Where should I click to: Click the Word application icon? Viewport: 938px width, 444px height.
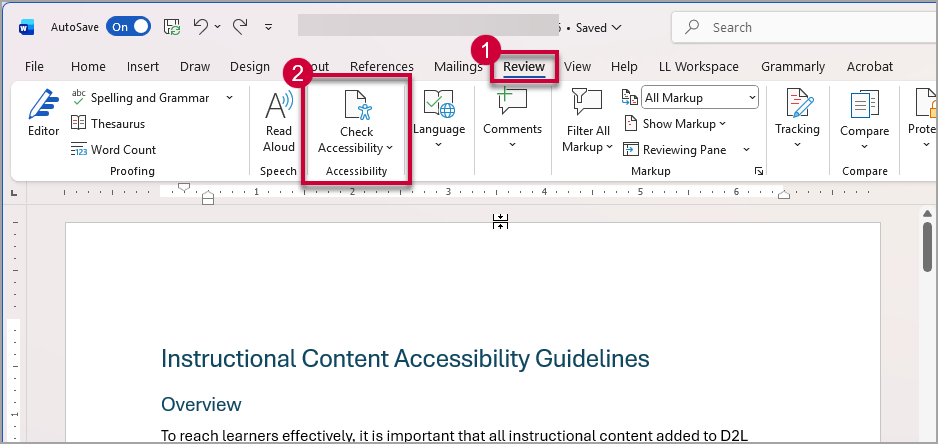click(26, 28)
